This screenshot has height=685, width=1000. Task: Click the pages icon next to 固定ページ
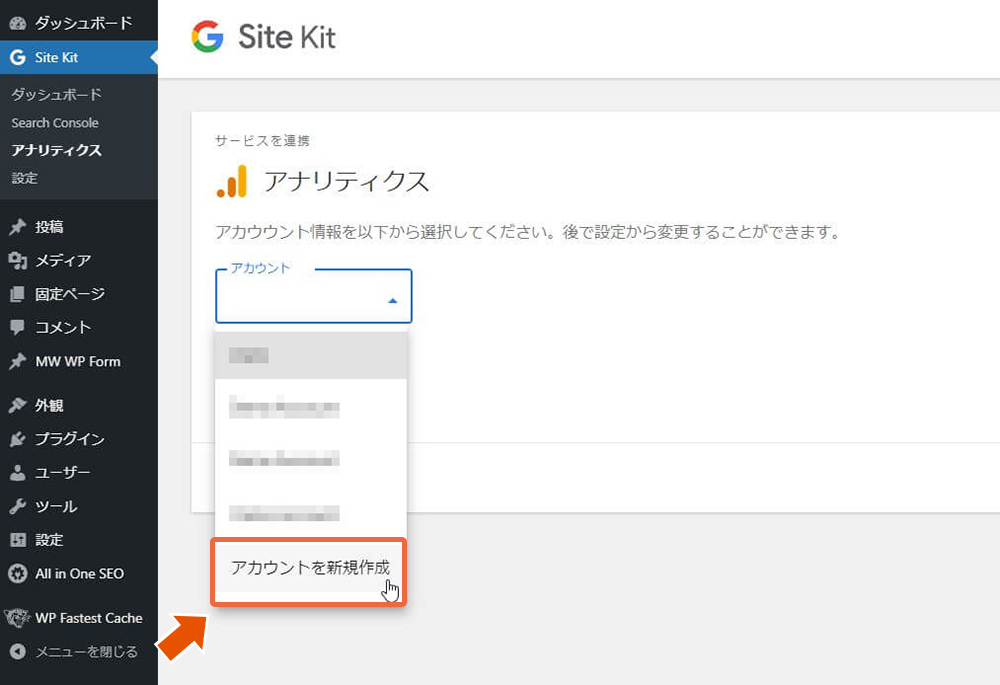pos(18,294)
